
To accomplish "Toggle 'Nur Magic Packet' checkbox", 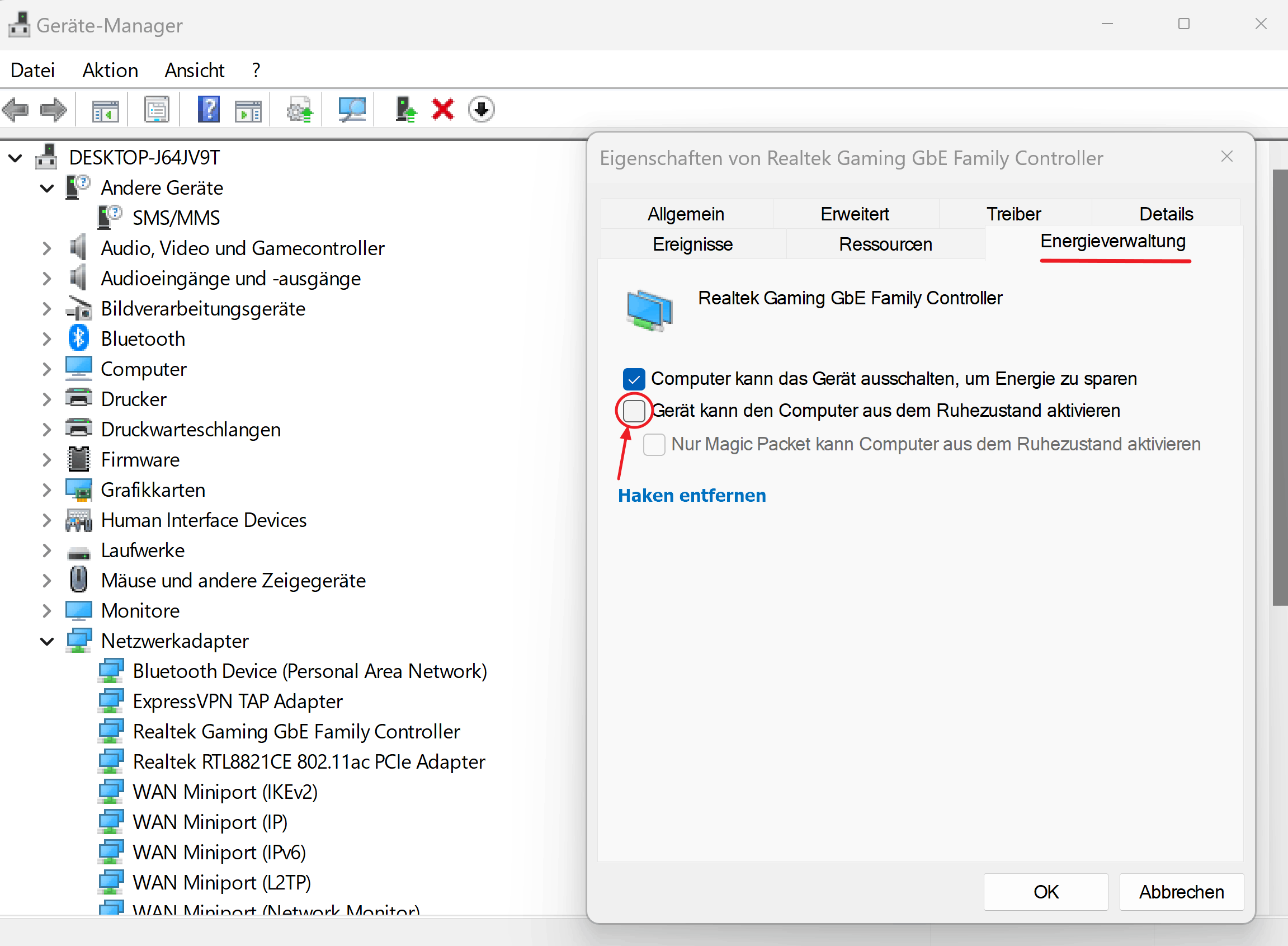I will coord(654,444).
